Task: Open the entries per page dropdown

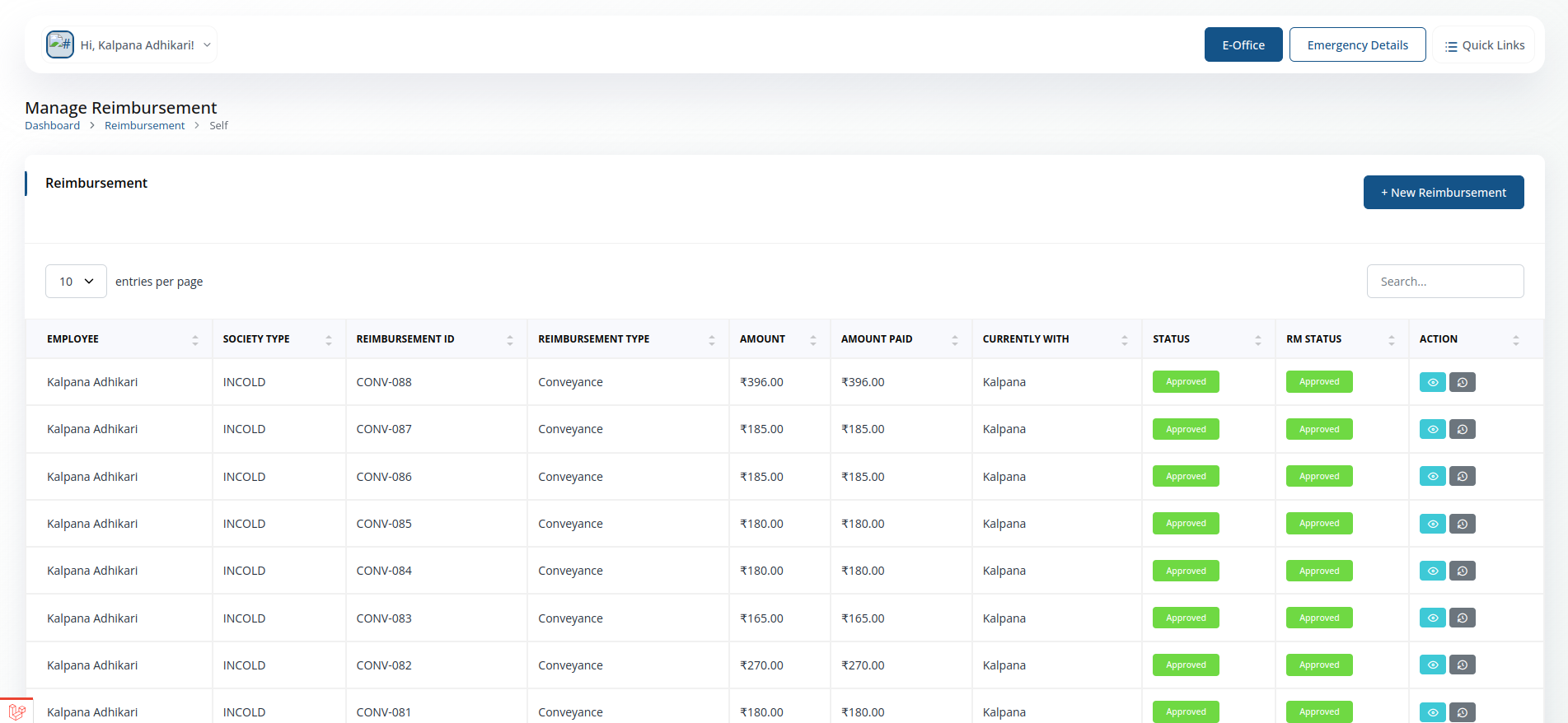Action: click(x=76, y=281)
